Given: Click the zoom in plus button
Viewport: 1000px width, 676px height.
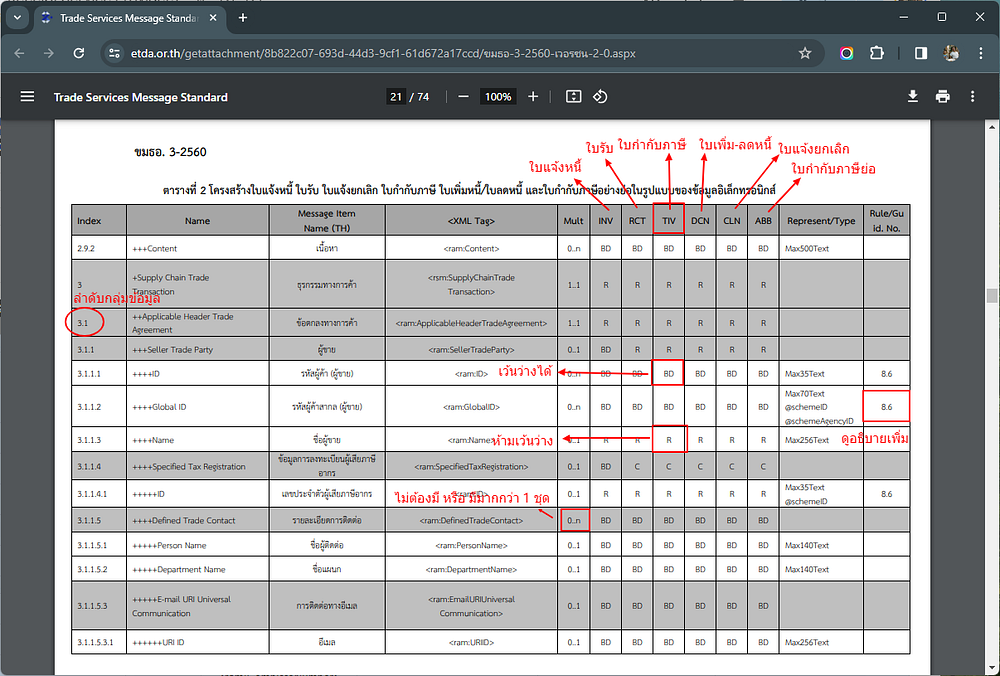Looking at the screenshot, I should coord(533,97).
